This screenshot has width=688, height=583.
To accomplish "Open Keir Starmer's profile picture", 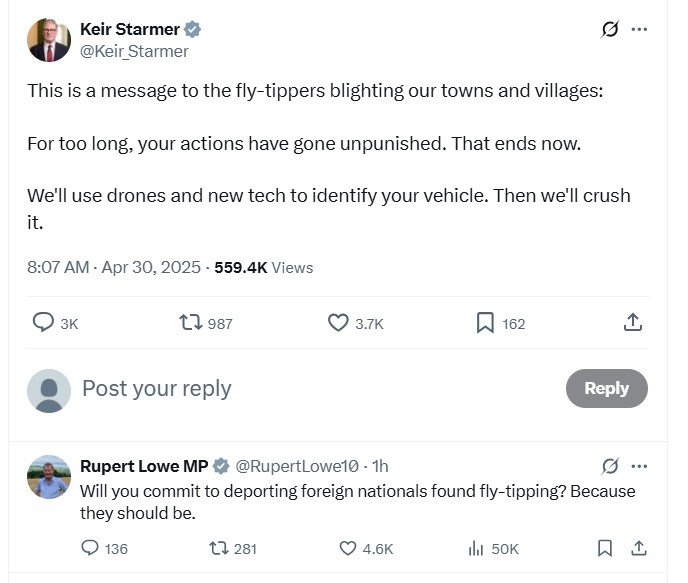I will [x=50, y=40].
